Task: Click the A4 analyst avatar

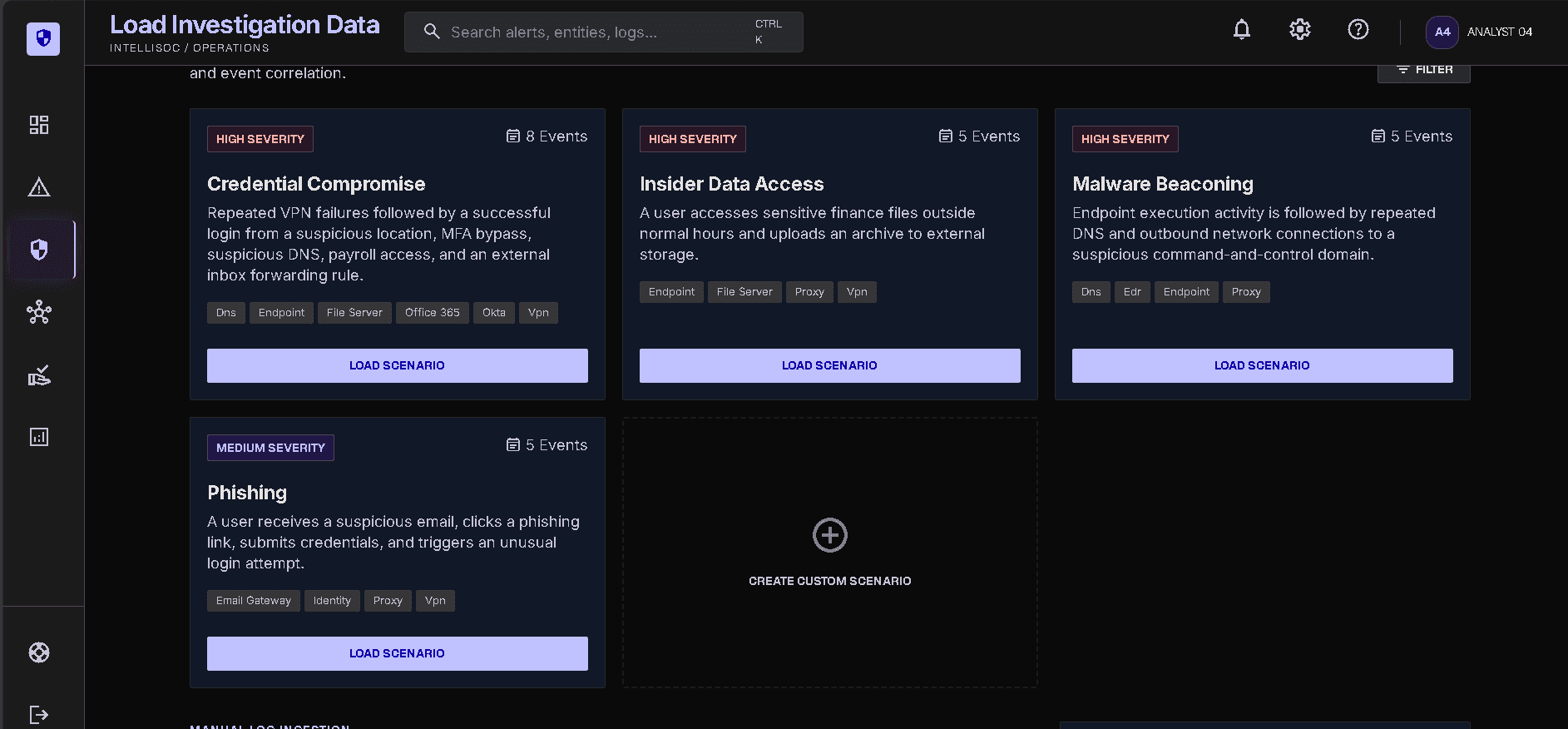Action: coord(1442,32)
